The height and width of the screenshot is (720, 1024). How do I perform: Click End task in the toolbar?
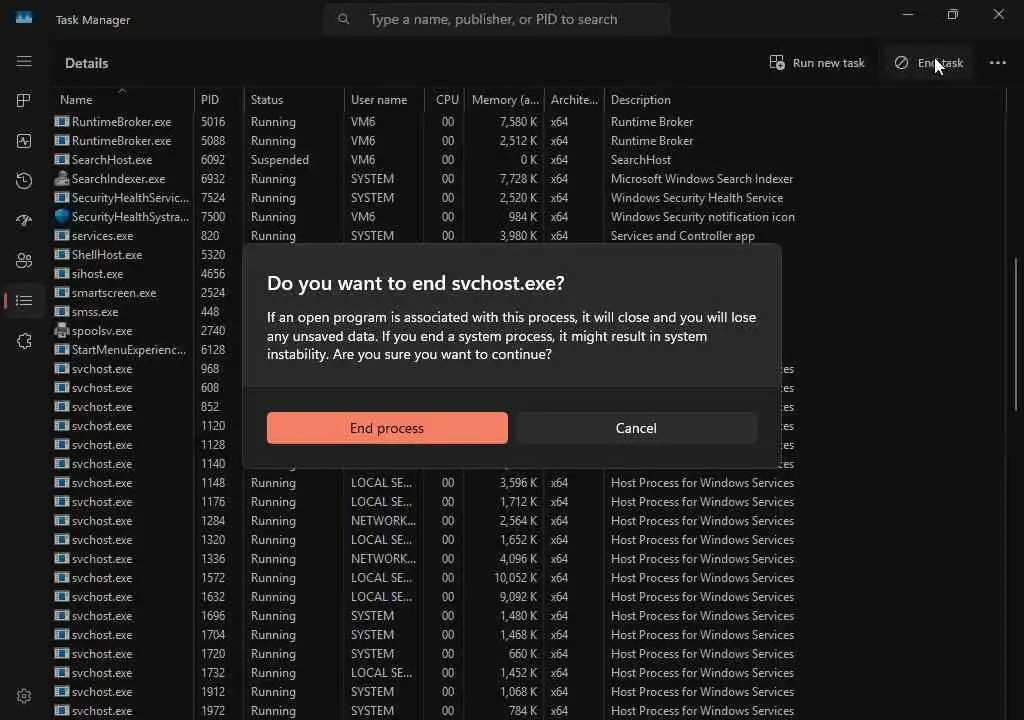point(929,63)
